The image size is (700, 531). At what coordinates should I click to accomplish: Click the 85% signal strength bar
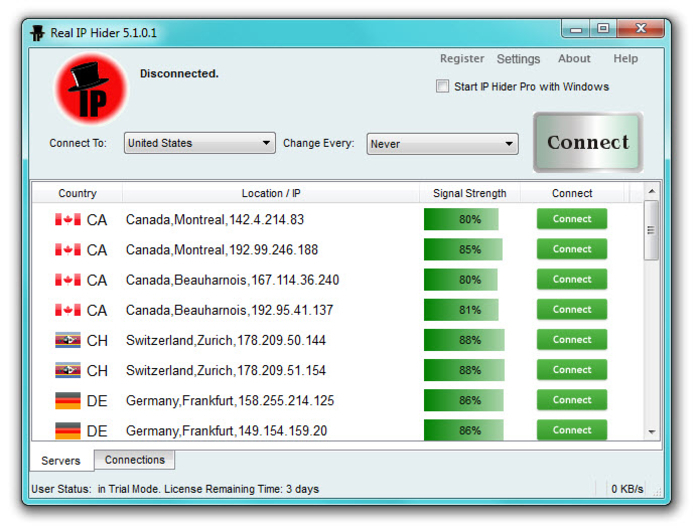point(463,249)
